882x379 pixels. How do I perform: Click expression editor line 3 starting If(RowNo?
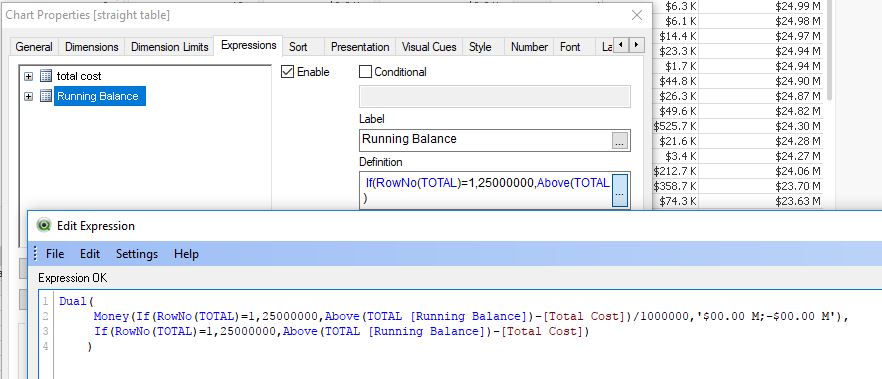point(341,331)
